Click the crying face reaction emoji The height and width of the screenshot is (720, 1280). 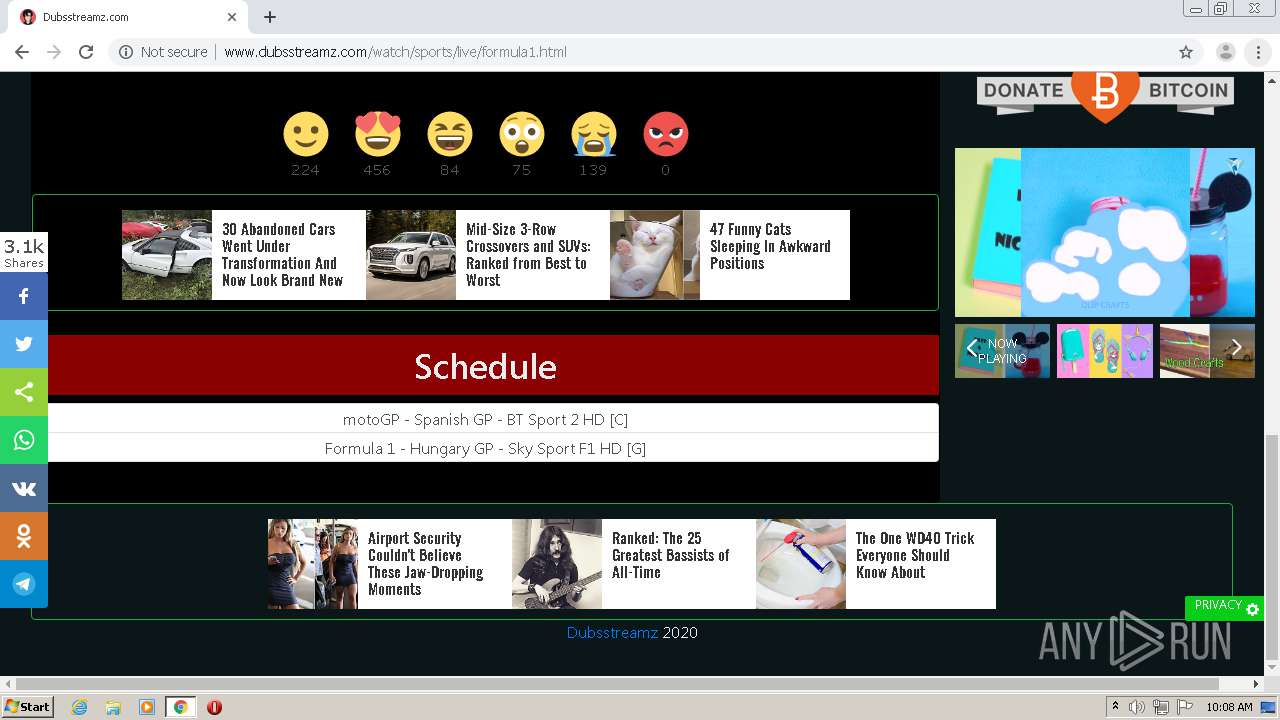coord(593,134)
